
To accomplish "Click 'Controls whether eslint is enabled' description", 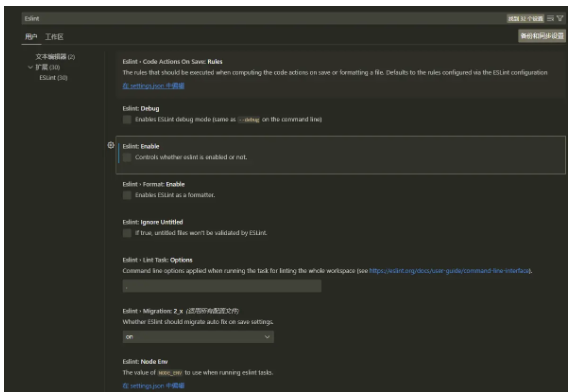I will tap(191, 158).
